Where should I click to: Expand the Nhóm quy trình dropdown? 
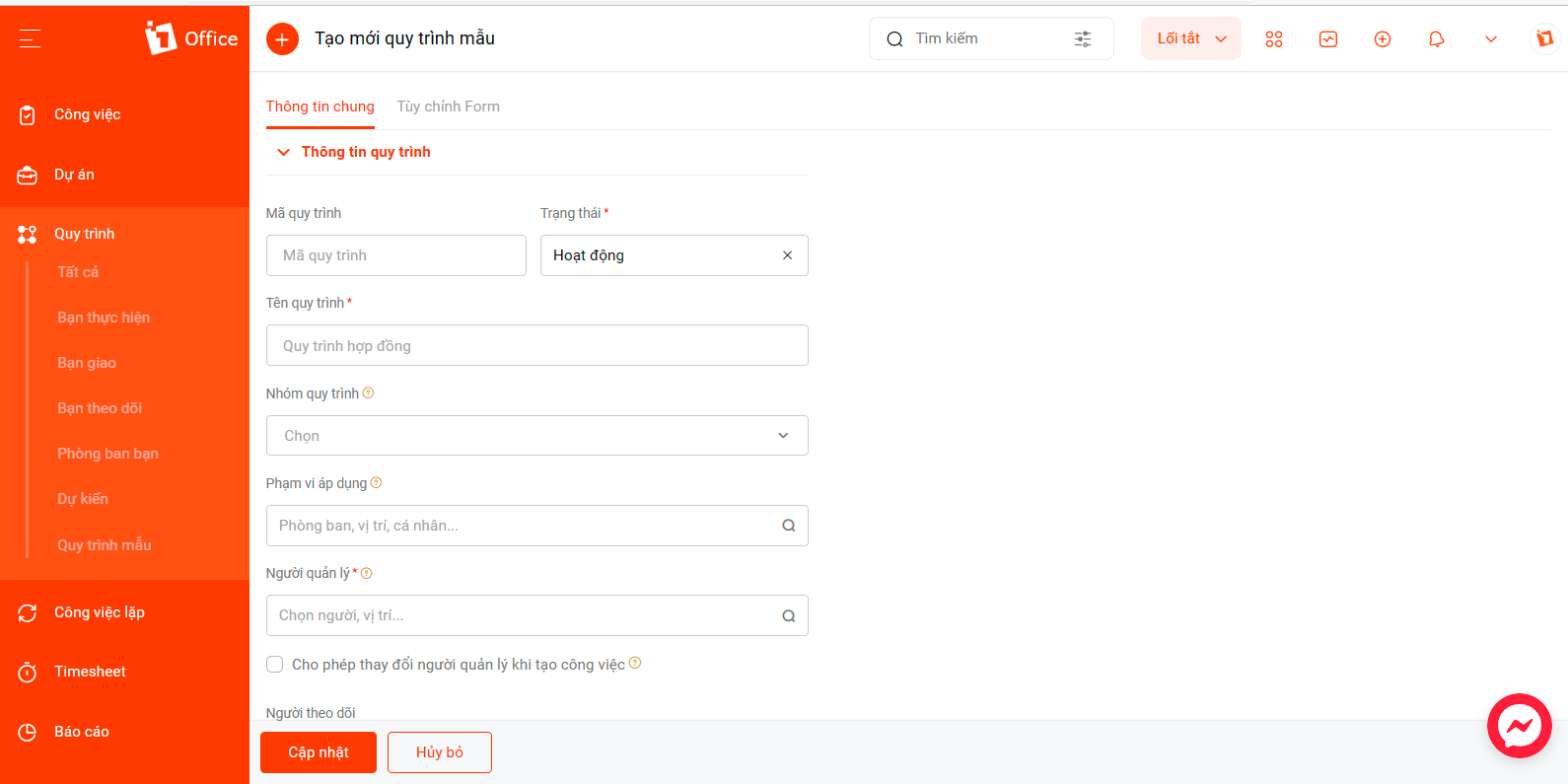click(537, 435)
